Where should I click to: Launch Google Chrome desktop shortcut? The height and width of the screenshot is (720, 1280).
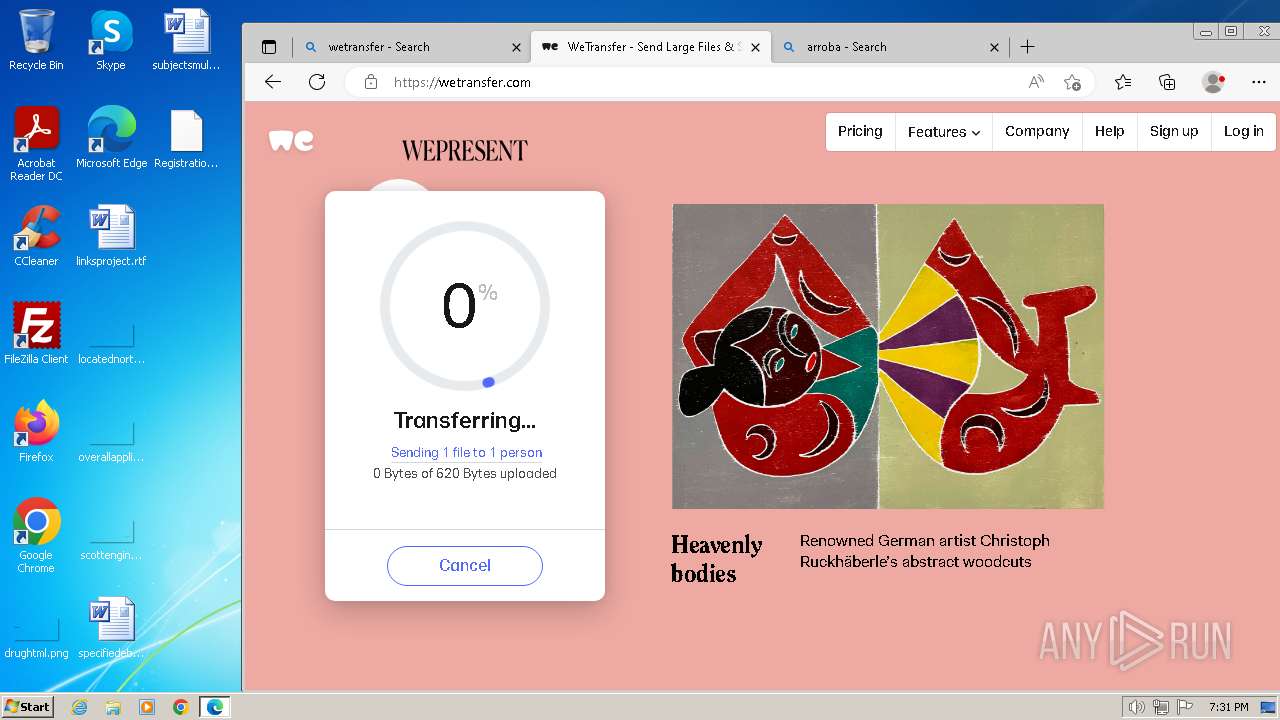pyautogui.click(x=36, y=536)
